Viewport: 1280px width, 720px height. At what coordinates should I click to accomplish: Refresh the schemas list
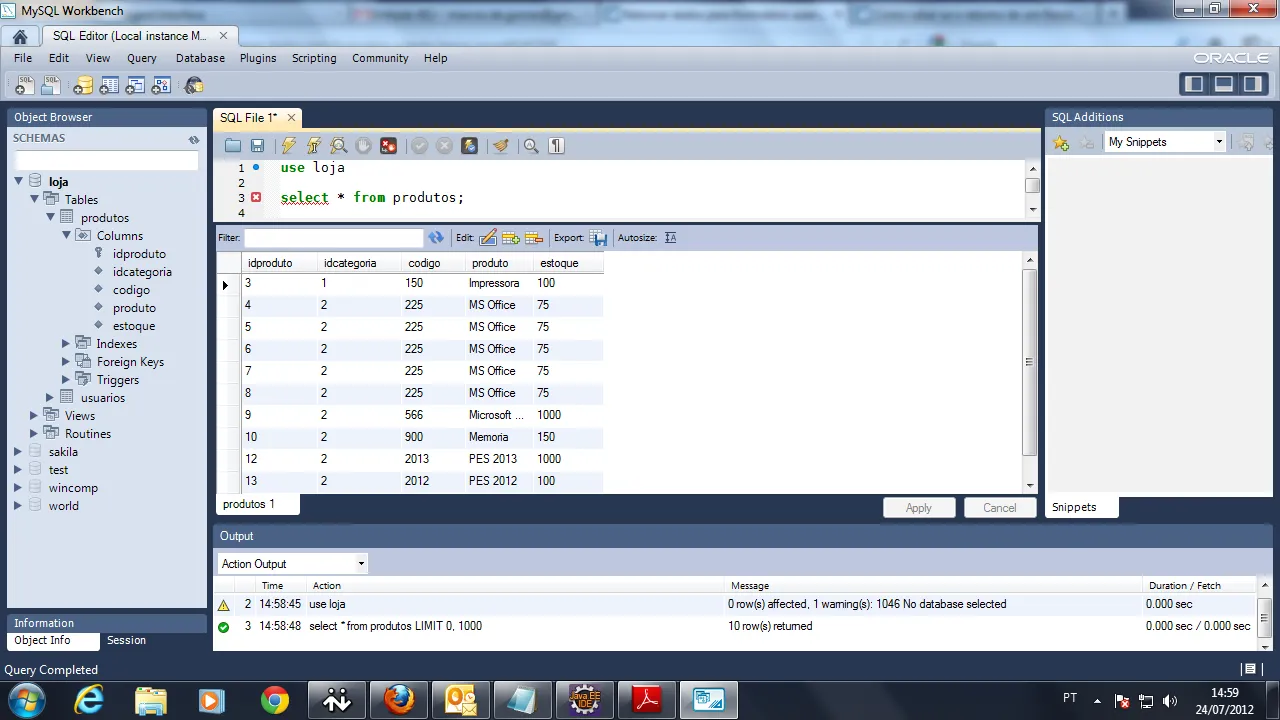click(194, 139)
